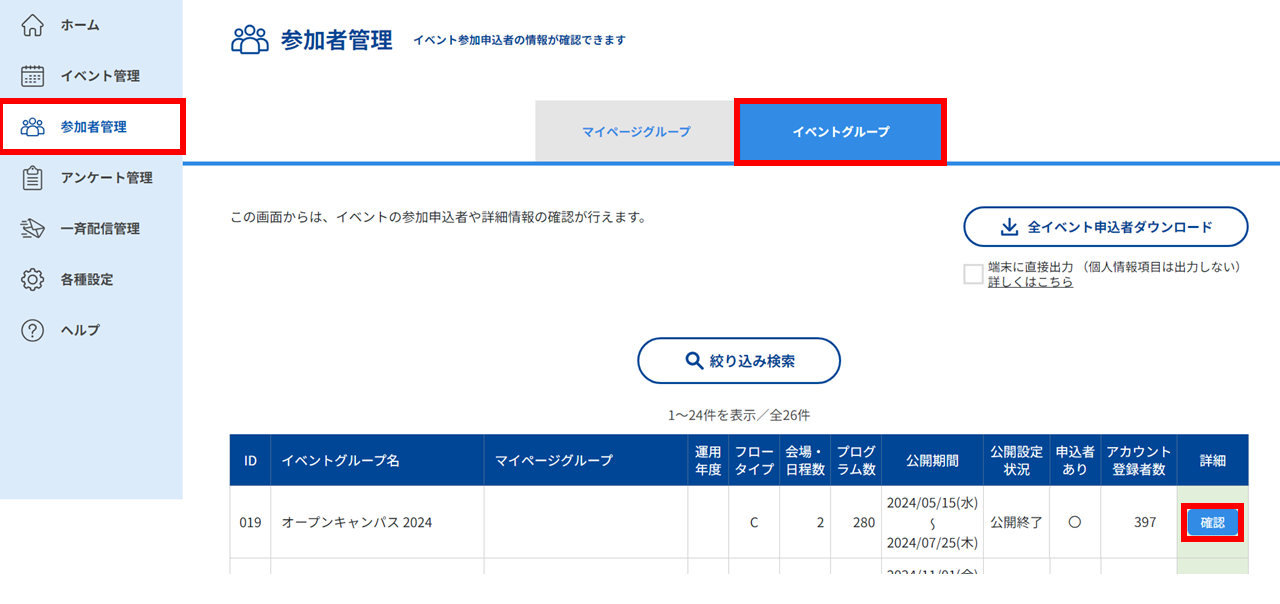The width and height of the screenshot is (1280, 604).
Task: Select the イベントグループ tab
Action: pos(841,131)
